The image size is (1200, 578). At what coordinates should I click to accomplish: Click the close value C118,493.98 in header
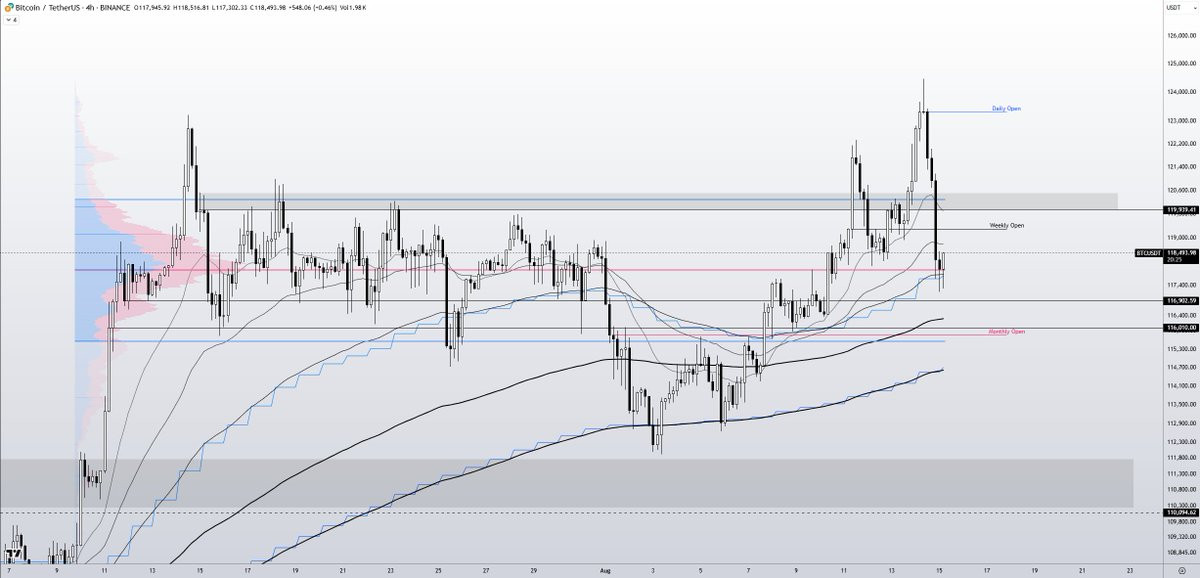pyautogui.click(x=270, y=7)
